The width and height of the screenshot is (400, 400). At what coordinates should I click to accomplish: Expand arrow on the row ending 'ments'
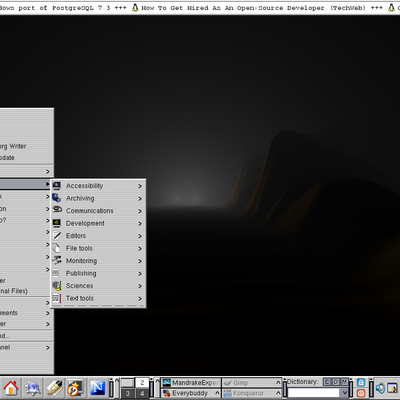[48, 313]
